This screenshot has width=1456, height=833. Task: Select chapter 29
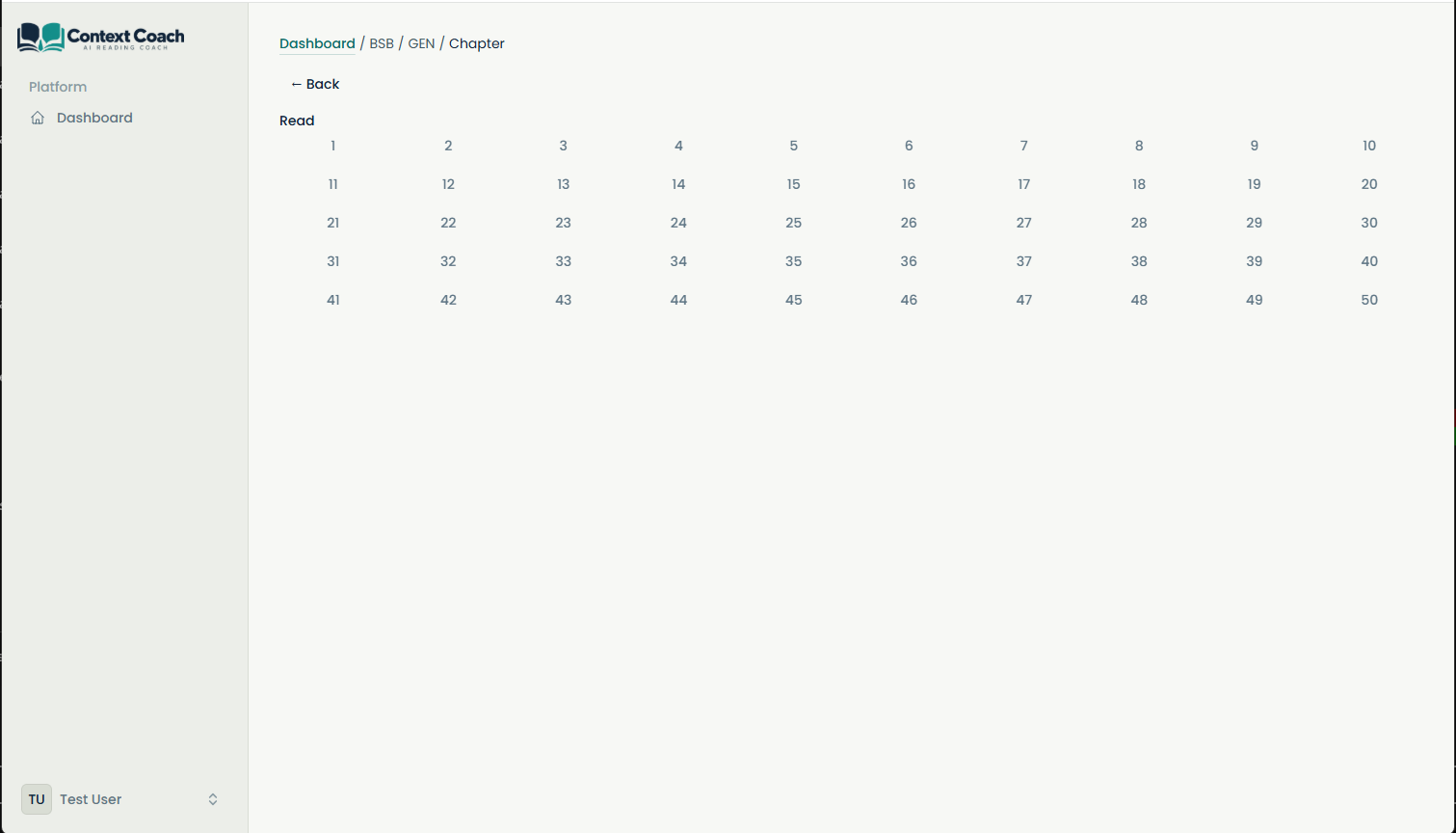[1255, 223]
